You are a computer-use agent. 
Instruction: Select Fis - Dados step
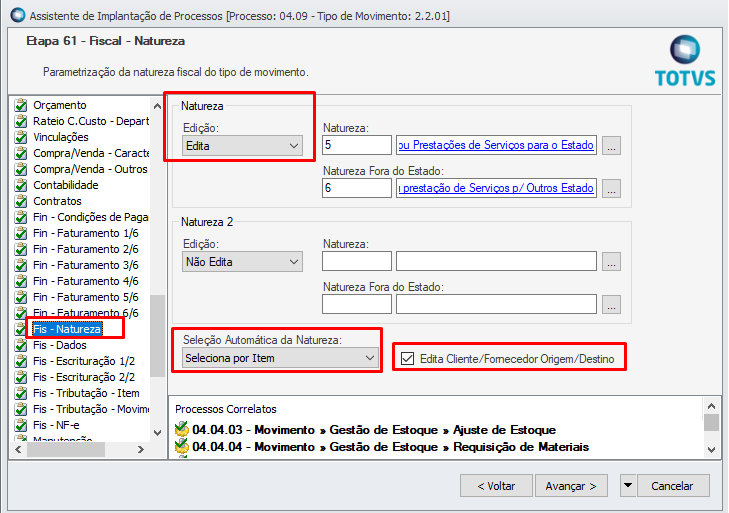coord(60,345)
